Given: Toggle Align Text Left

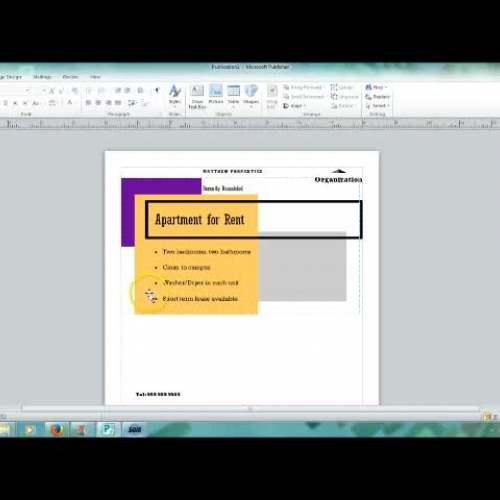Looking at the screenshot, I should 88,103.
